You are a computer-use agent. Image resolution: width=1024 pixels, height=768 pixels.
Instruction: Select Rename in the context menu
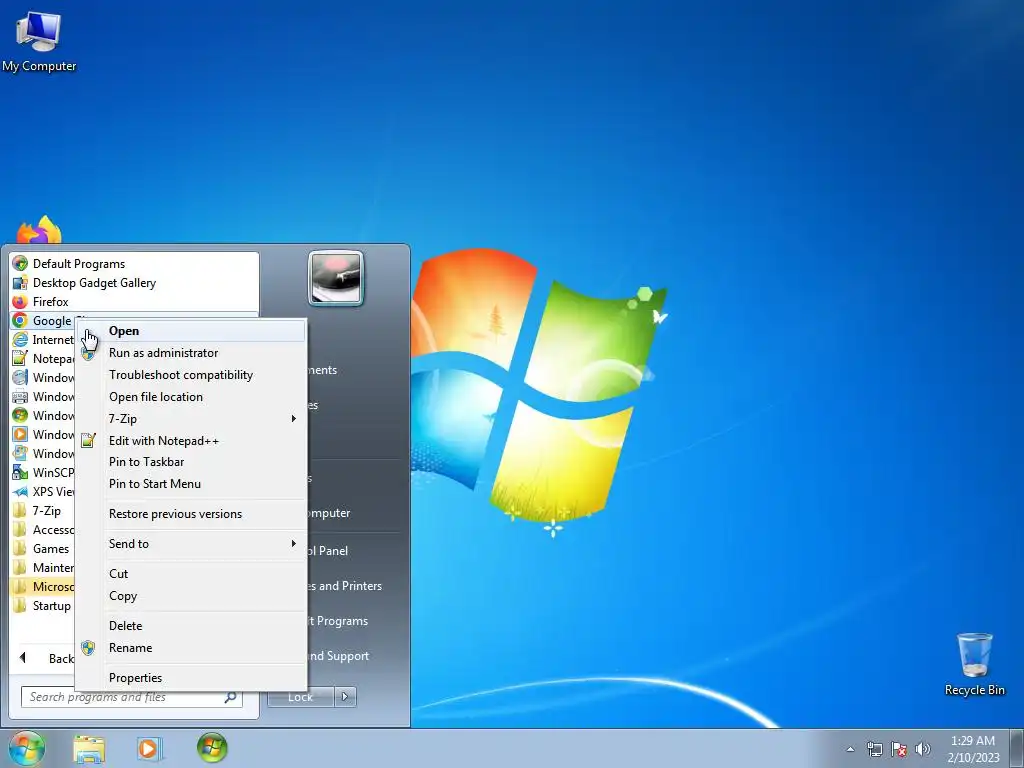click(x=191, y=648)
